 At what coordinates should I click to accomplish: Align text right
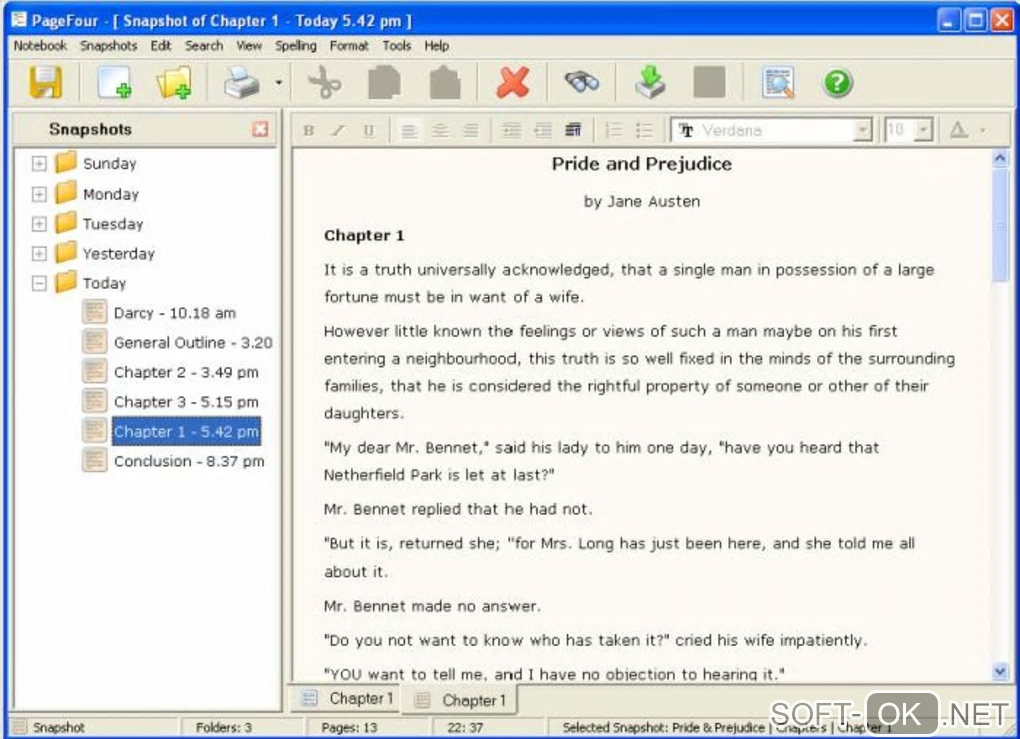click(x=471, y=130)
